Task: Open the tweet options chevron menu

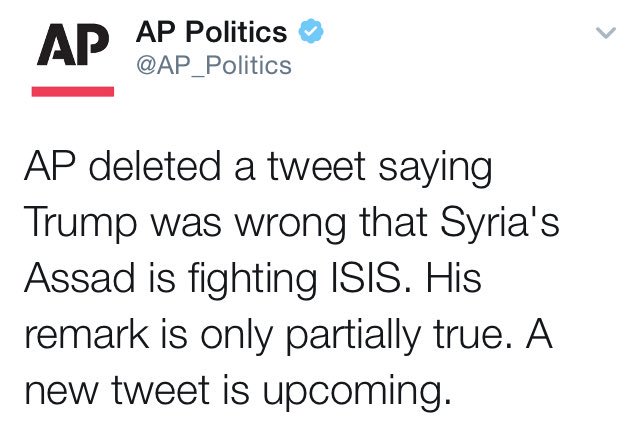Action: (x=606, y=34)
